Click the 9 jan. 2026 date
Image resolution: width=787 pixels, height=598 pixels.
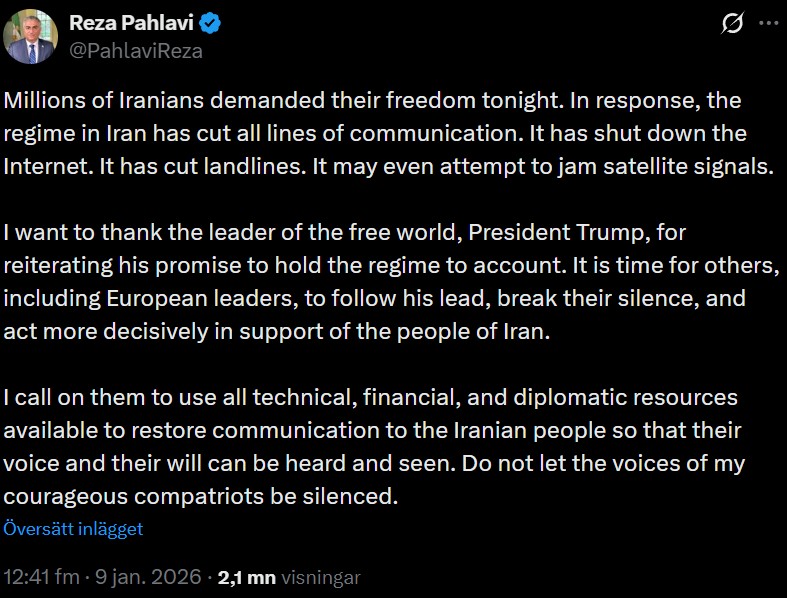click(x=149, y=577)
